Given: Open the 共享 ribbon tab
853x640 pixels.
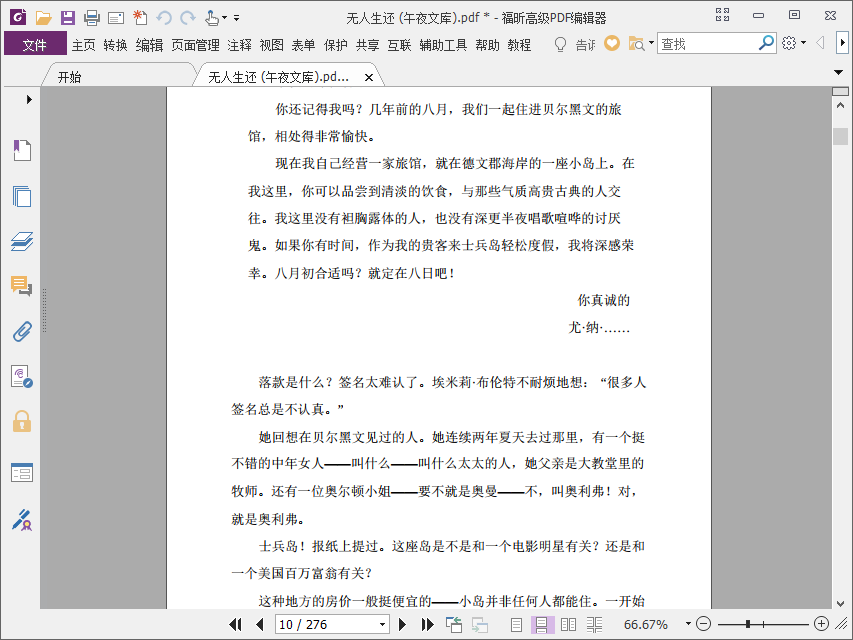Looking at the screenshot, I should [368, 45].
